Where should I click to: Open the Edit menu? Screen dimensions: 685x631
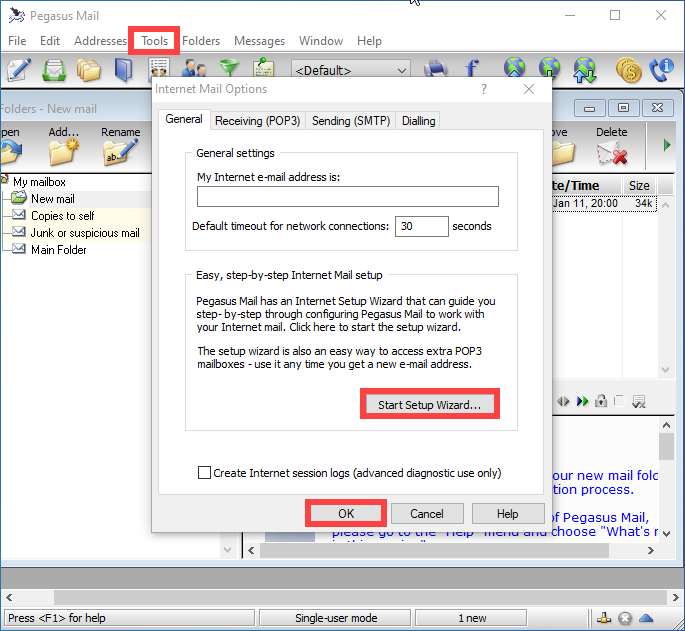click(x=50, y=41)
